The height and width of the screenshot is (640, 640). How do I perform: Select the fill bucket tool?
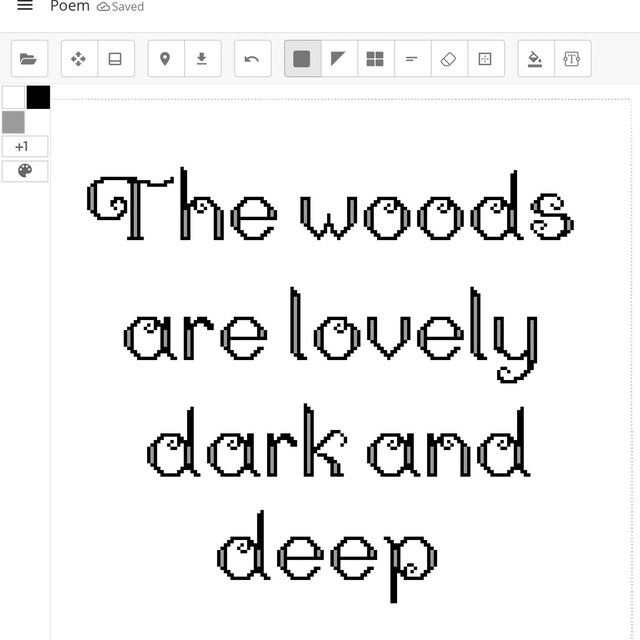click(536, 59)
